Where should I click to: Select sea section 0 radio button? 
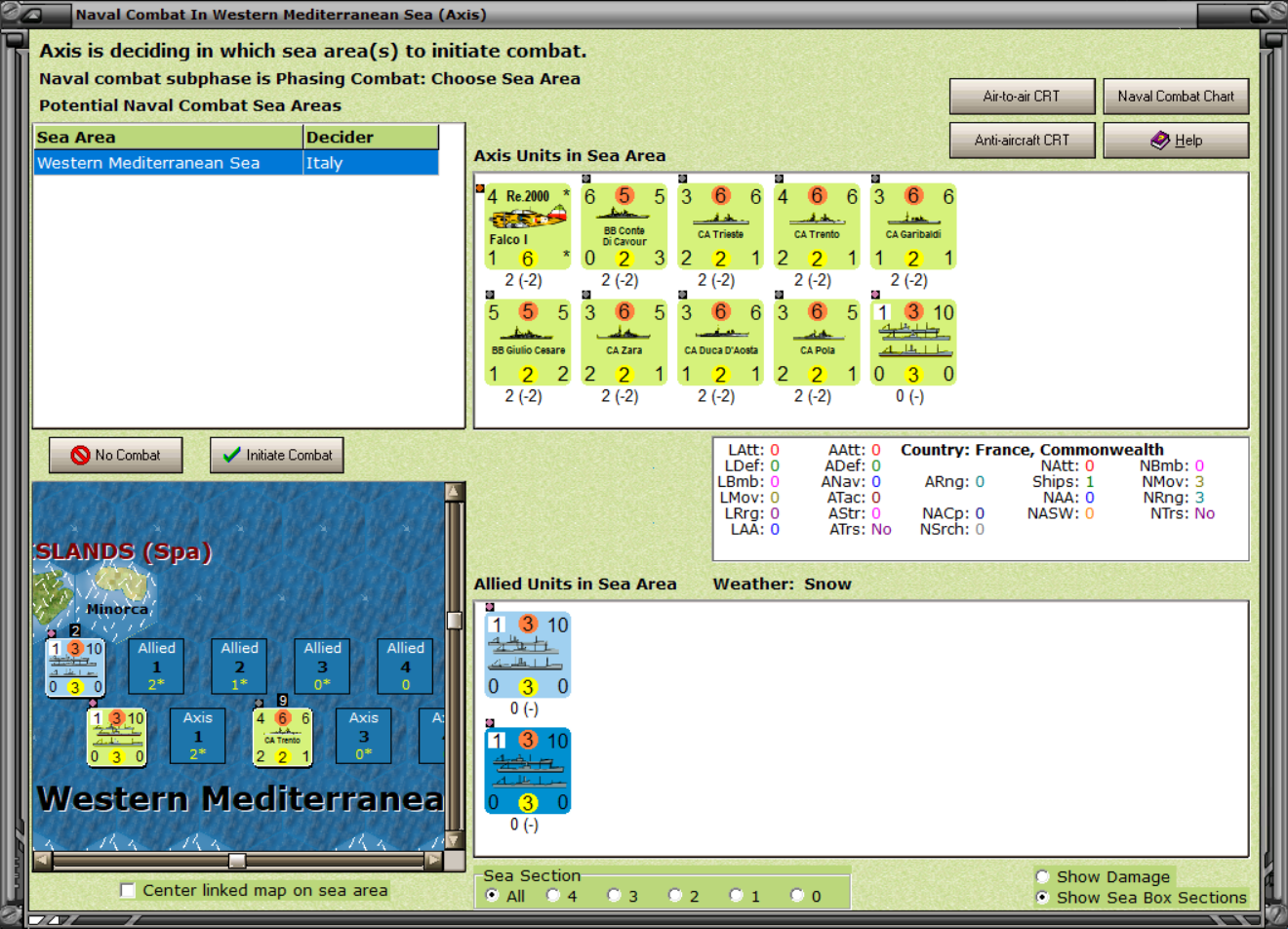point(797,896)
